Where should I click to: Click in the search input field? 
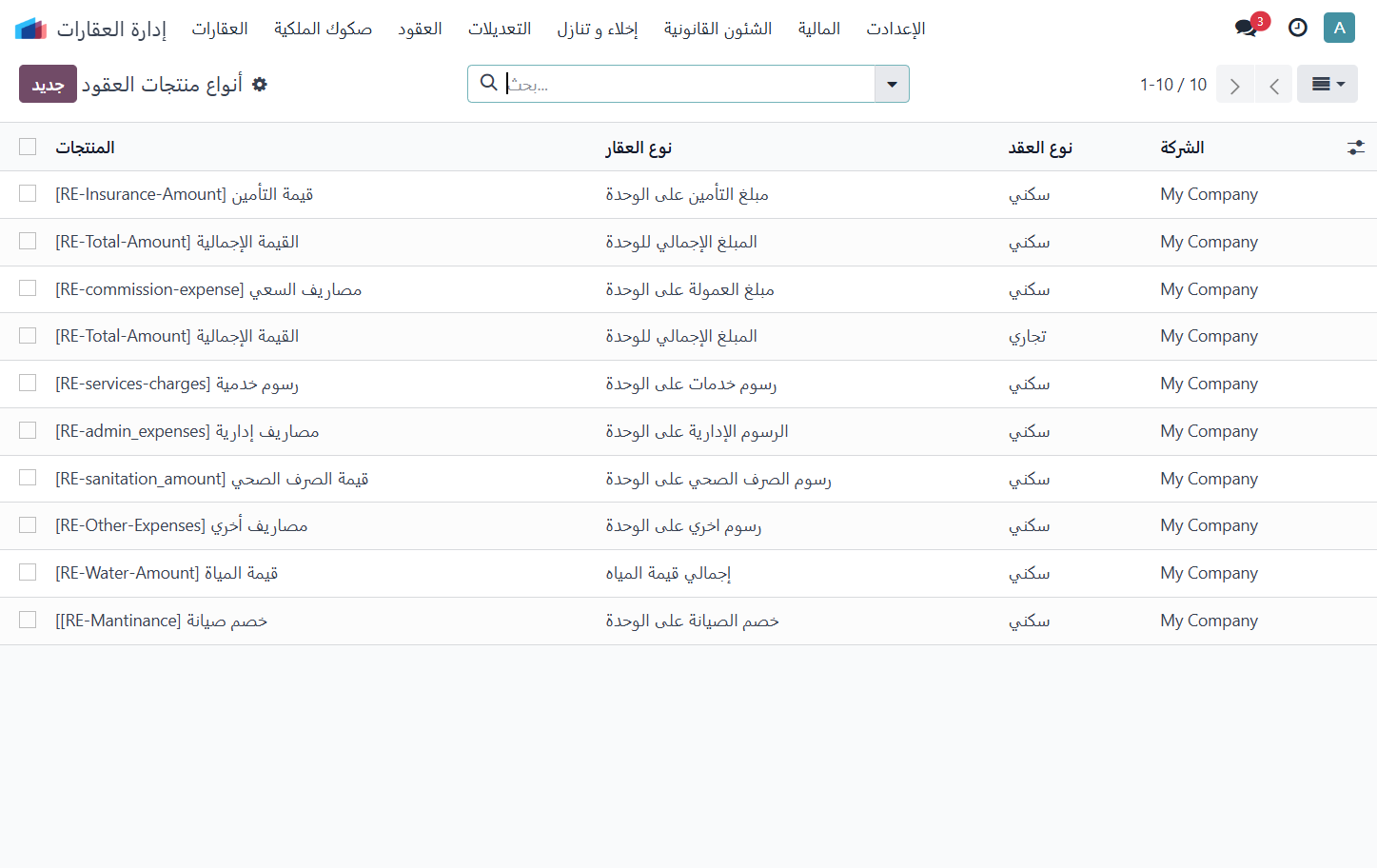688,84
